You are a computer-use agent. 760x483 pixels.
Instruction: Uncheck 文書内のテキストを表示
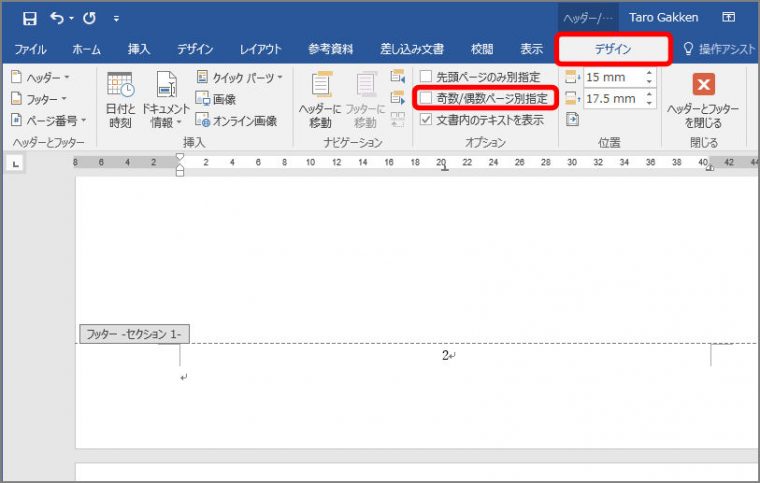426,120
